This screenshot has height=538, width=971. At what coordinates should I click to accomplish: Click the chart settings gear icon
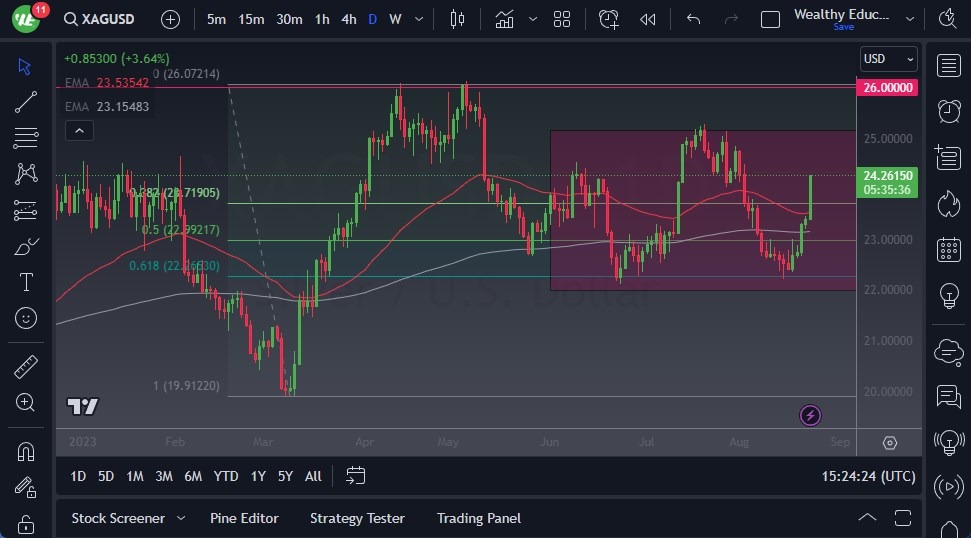(x=890, y=443)
